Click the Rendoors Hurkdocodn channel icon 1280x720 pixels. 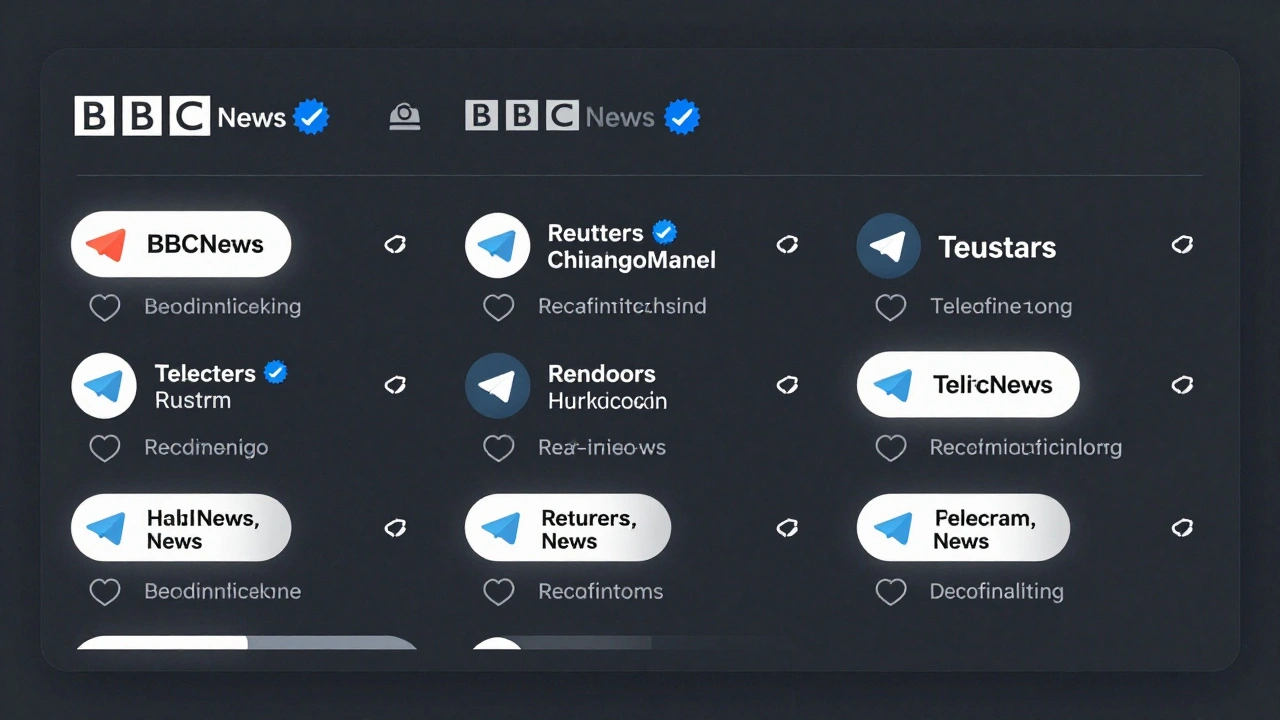pos(498,385)
